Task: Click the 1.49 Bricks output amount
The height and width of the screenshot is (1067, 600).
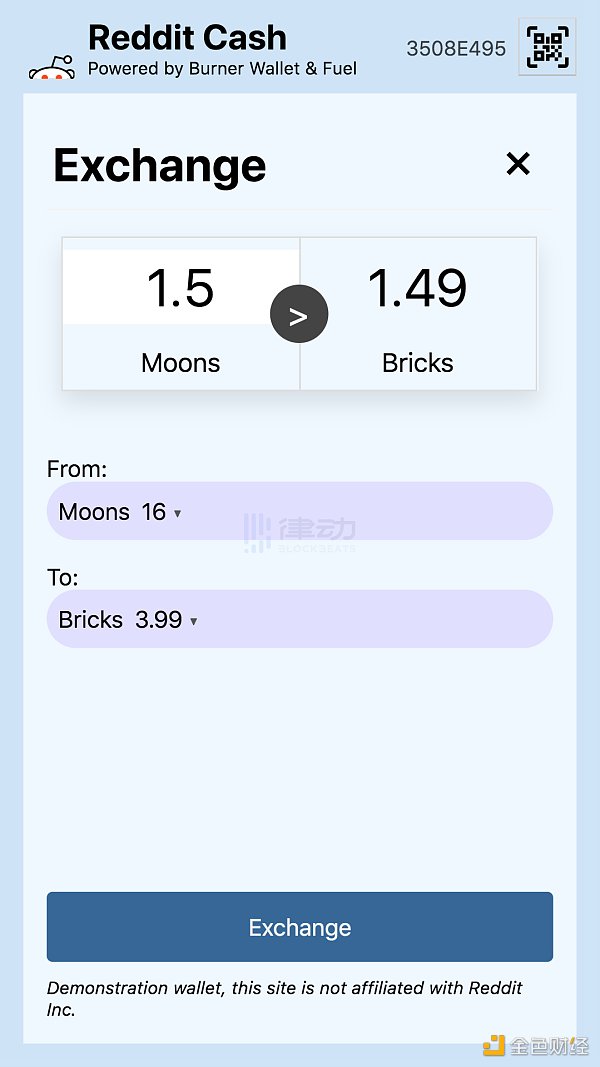Action: pos(418,288)
